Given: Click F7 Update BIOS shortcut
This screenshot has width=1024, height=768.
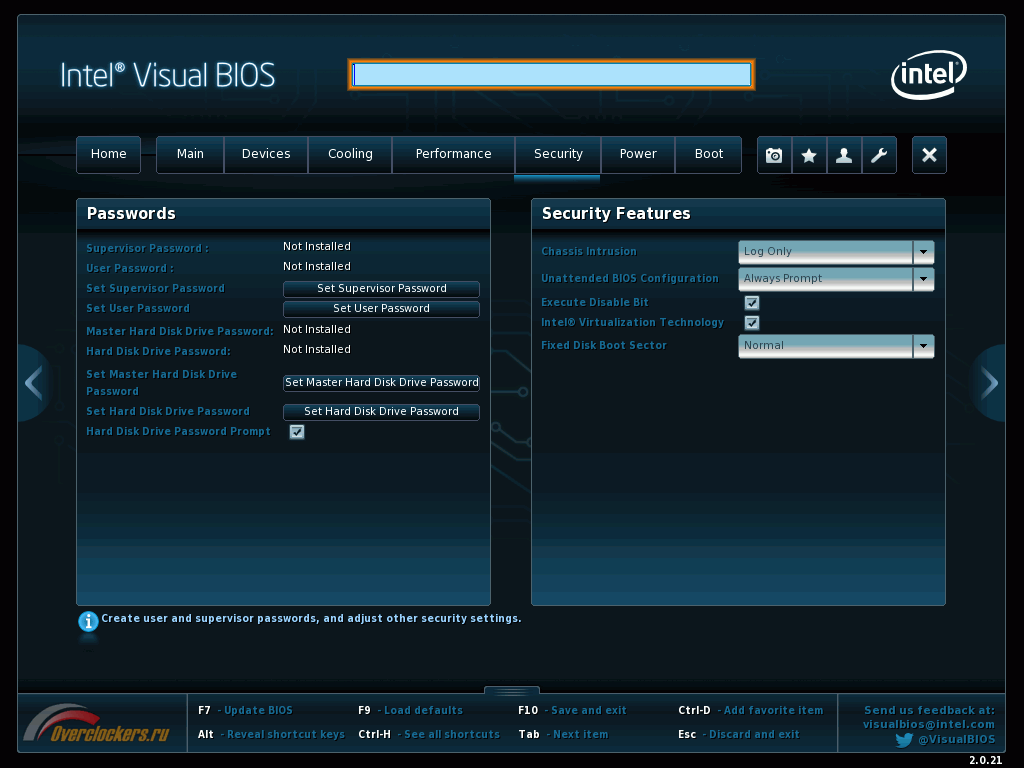Looking at the screenshot, I should pos(246,711).
